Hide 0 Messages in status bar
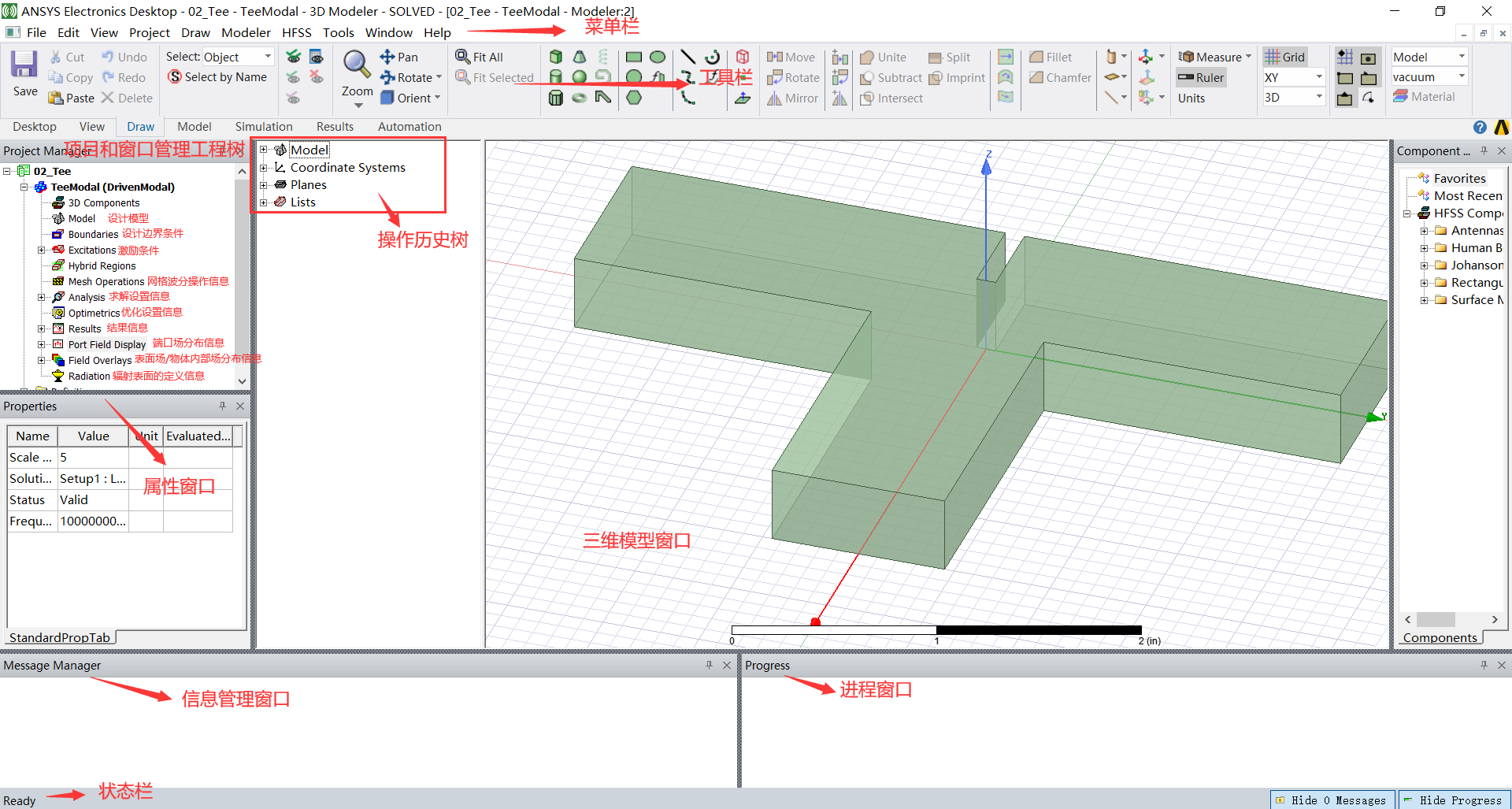The width and height of the screenshot is (1512, 809). coord(1331,800)
